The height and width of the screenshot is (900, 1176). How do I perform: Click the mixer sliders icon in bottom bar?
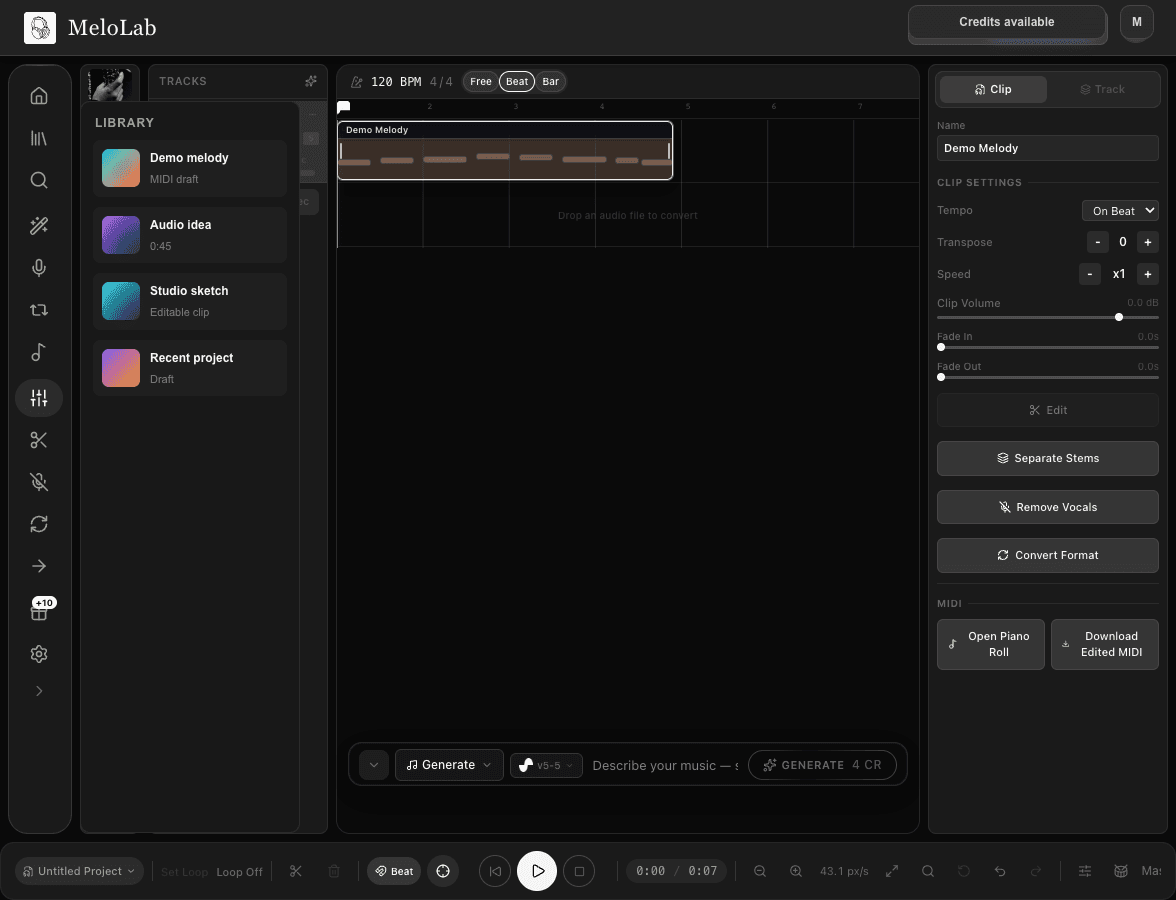pyautogui.click(x=1084, y=871)
